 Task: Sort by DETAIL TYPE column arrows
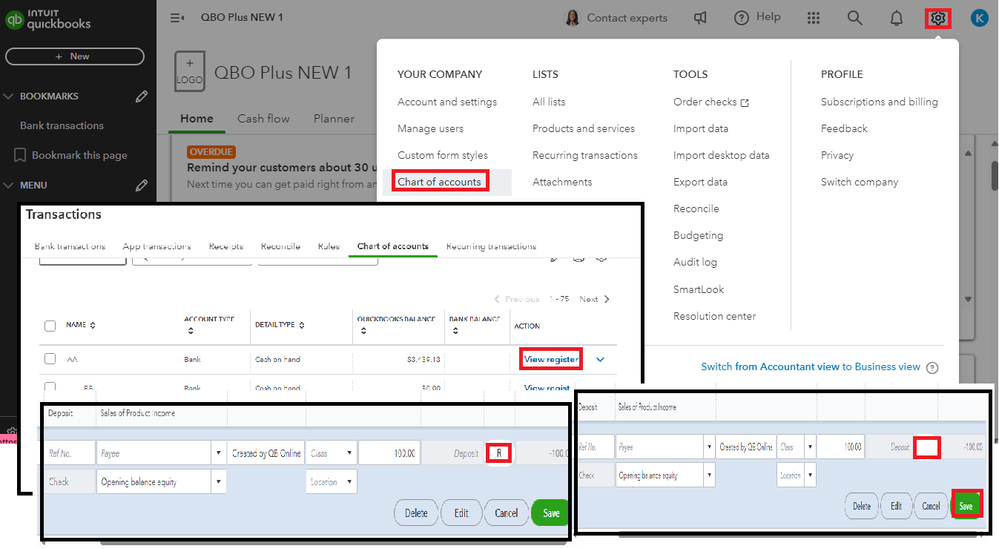(301, 325)
